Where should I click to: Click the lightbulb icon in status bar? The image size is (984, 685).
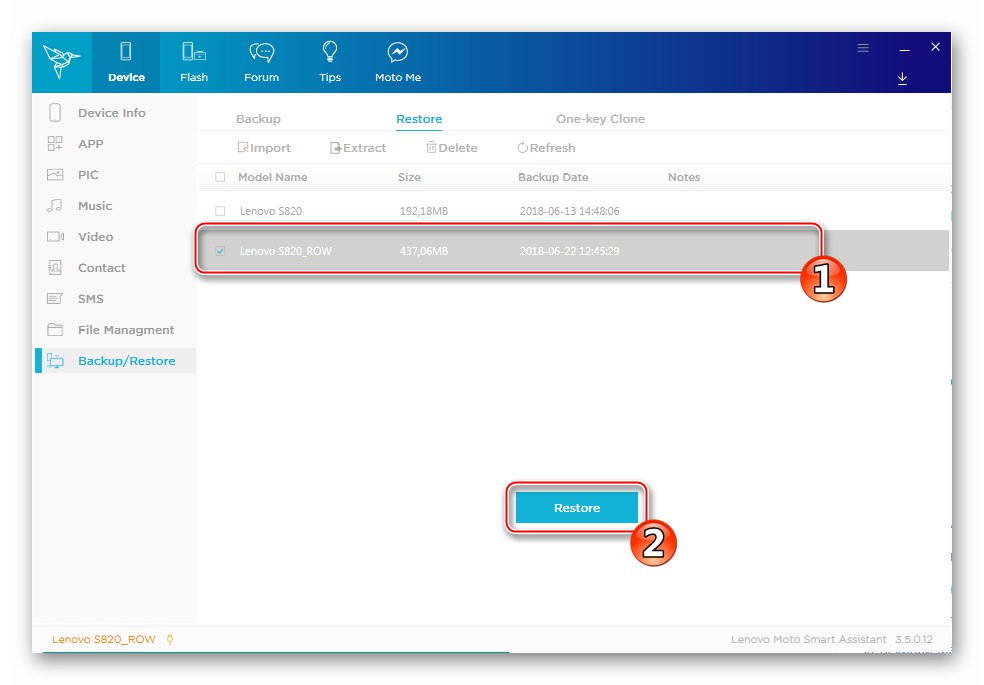tap(169, 639)
